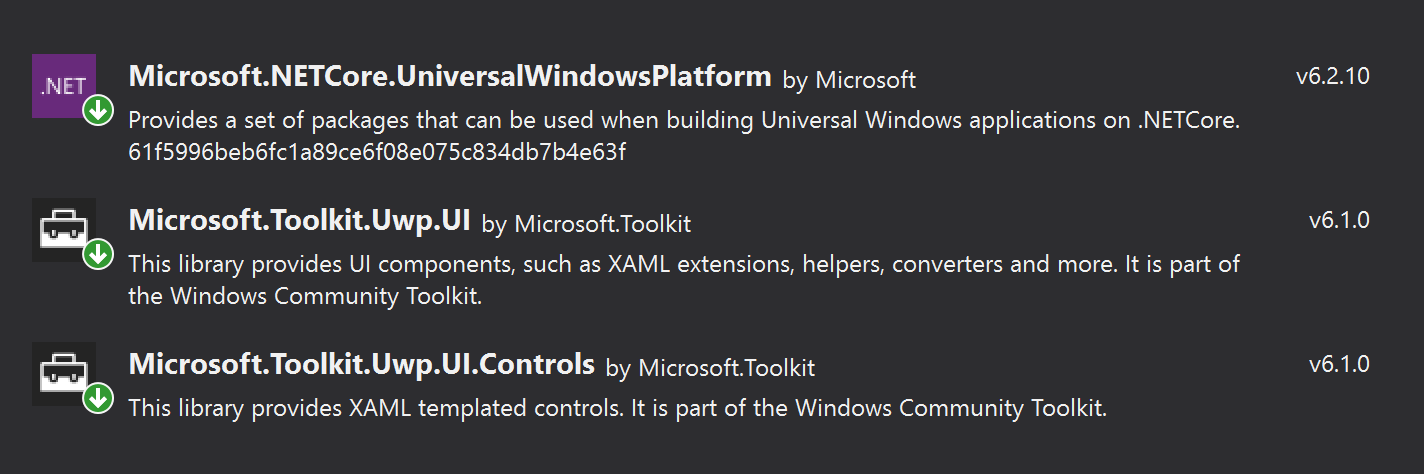Click v6.1.0 version of Uwp.UI package

point(1339,221)
